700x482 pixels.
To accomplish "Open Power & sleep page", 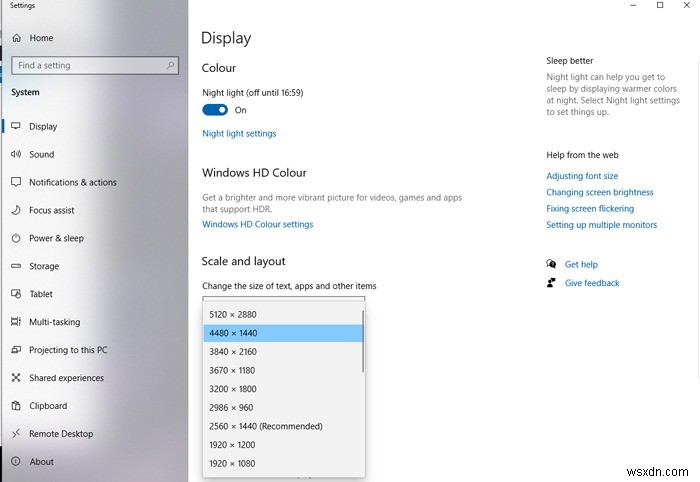I will coord(56,238).
